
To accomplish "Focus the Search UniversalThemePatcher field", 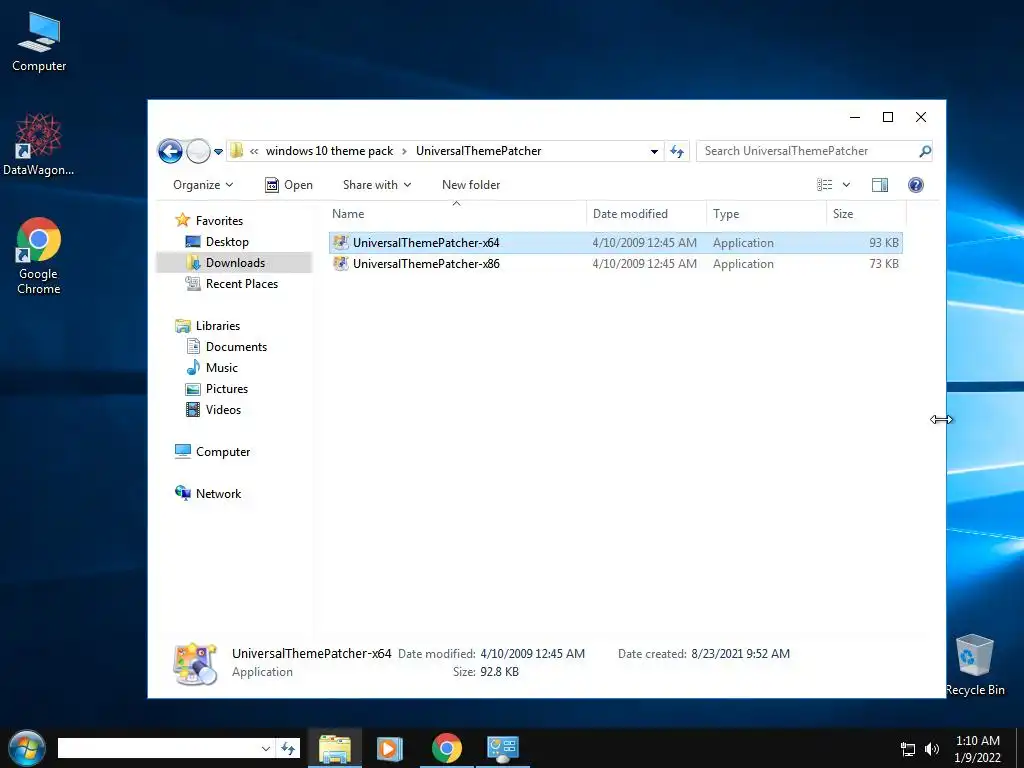I will [807, 151].
